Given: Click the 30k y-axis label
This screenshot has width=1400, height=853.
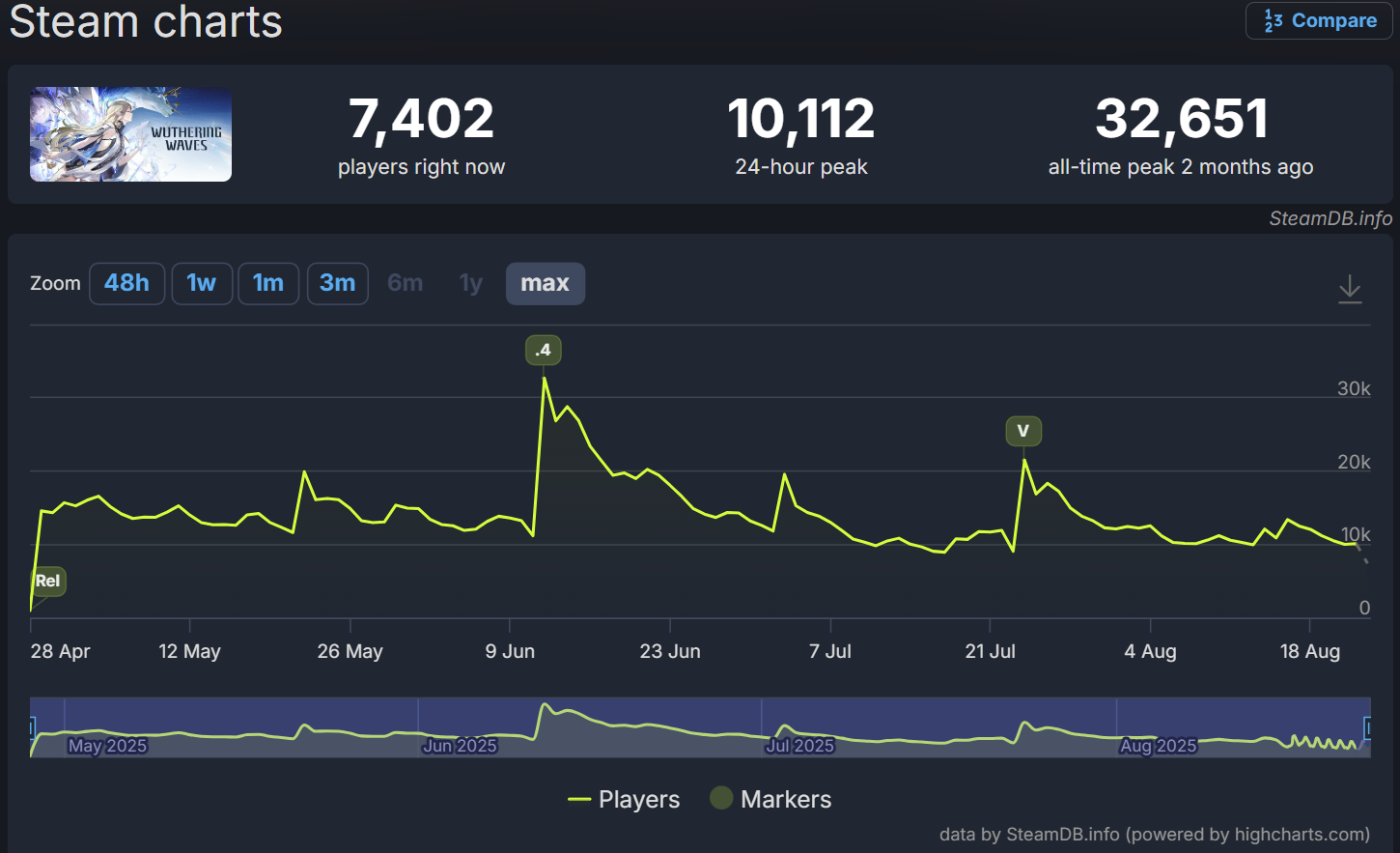Looking at the screenshot, I should tap(1354, 388).
